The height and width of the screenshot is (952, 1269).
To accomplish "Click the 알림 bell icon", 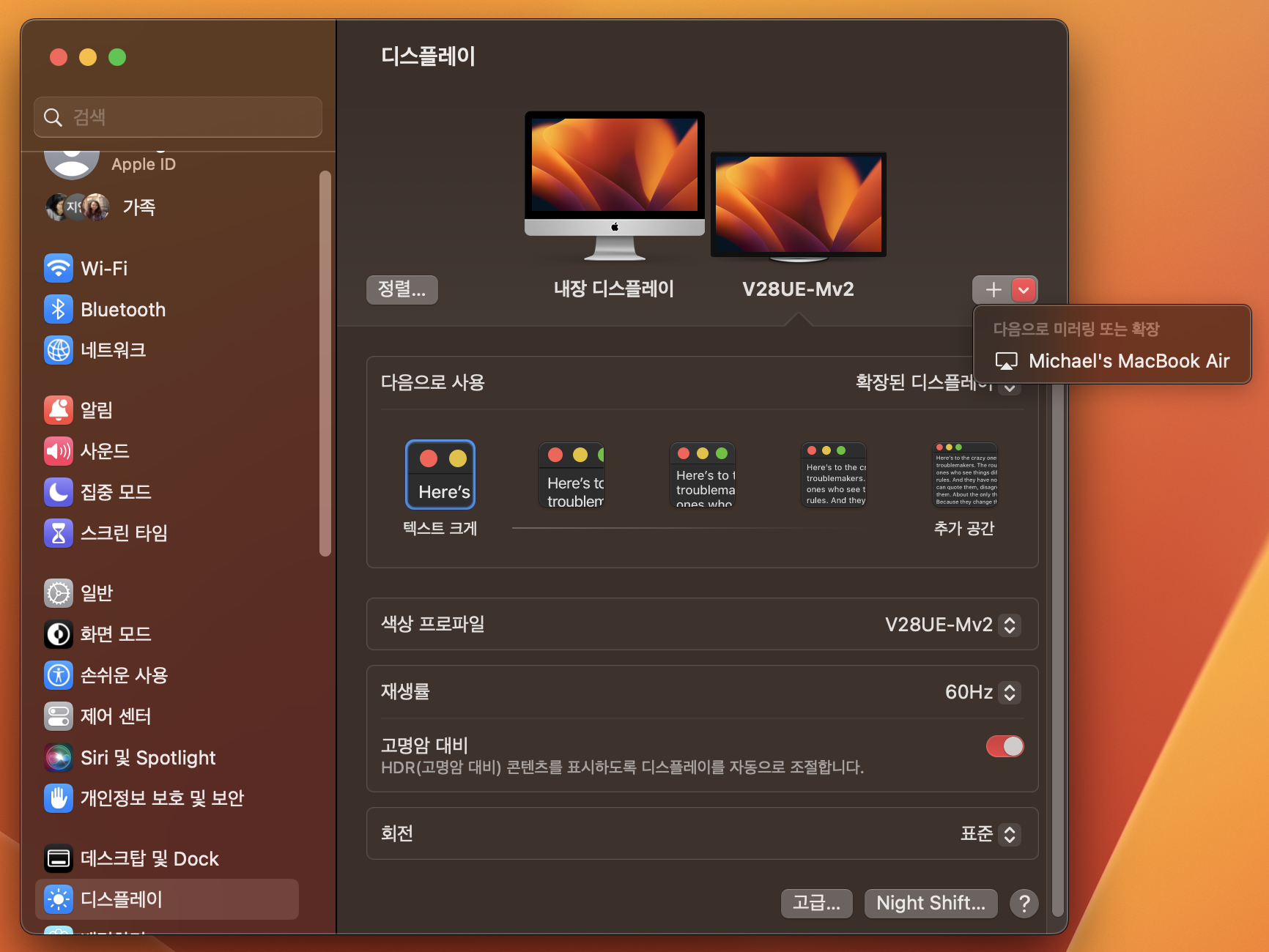I will point(59,409).
